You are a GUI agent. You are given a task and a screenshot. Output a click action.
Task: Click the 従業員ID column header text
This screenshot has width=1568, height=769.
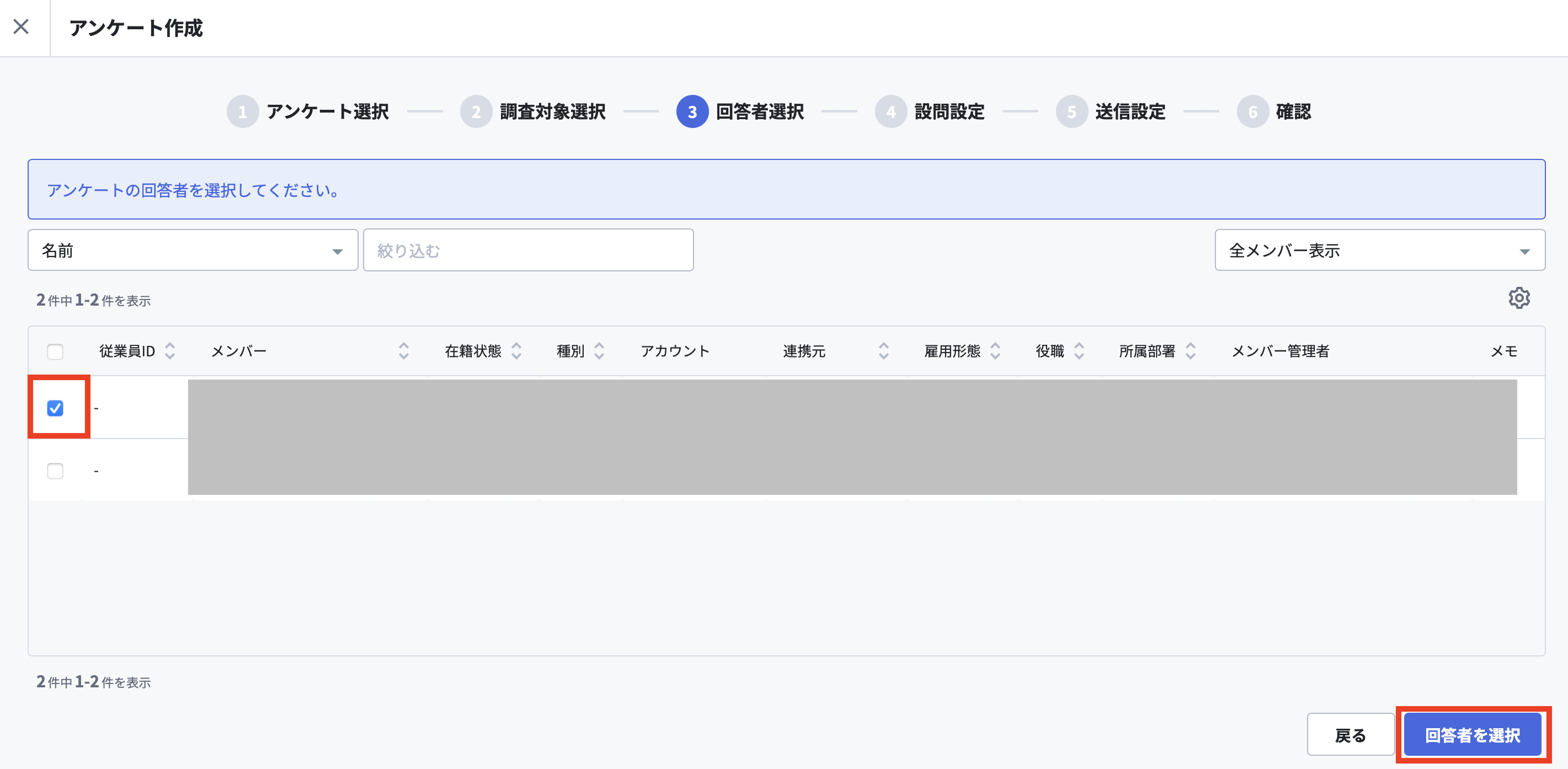(x=127, y=351)
